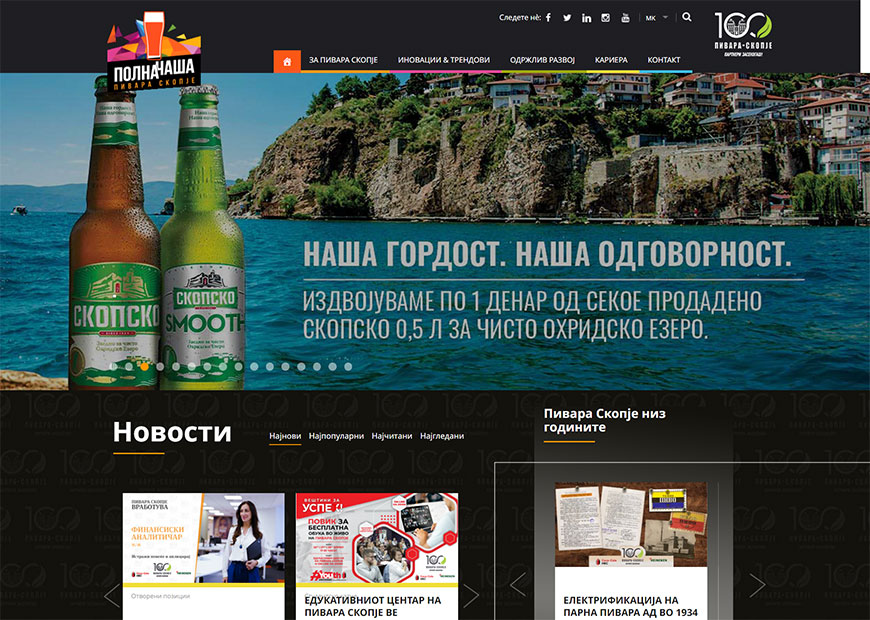Open the Иновации & Трендови menu
Image resolution: width=870 pixels, height=620 pixels.
(444, 60)
